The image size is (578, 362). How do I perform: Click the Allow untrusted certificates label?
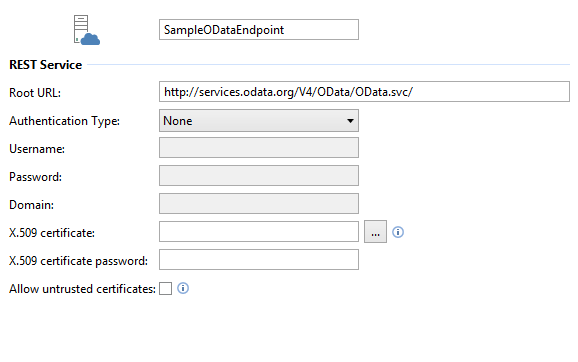pyautogui.click(x=83, y=289)
